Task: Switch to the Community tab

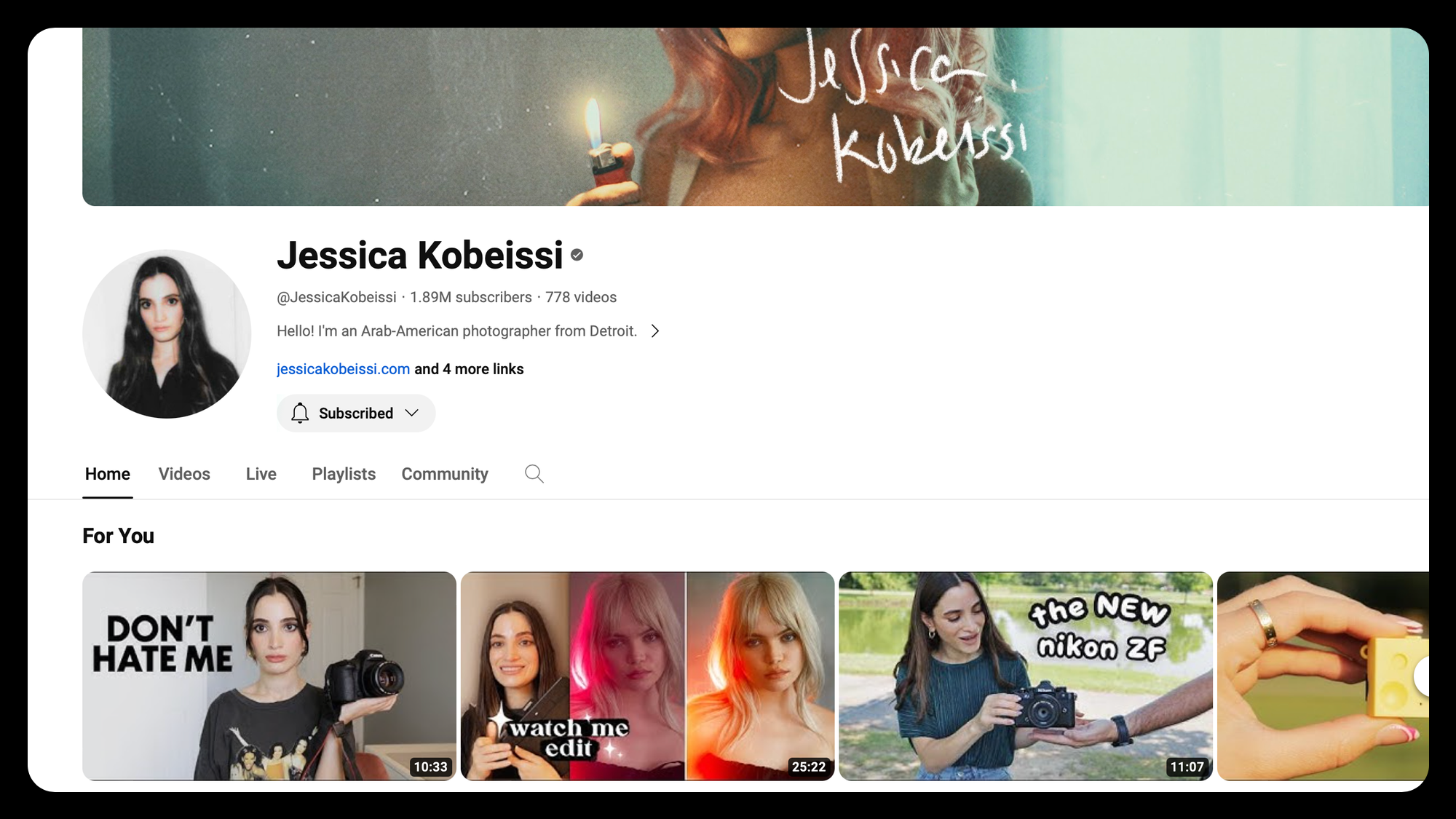Action: [444, 474]
